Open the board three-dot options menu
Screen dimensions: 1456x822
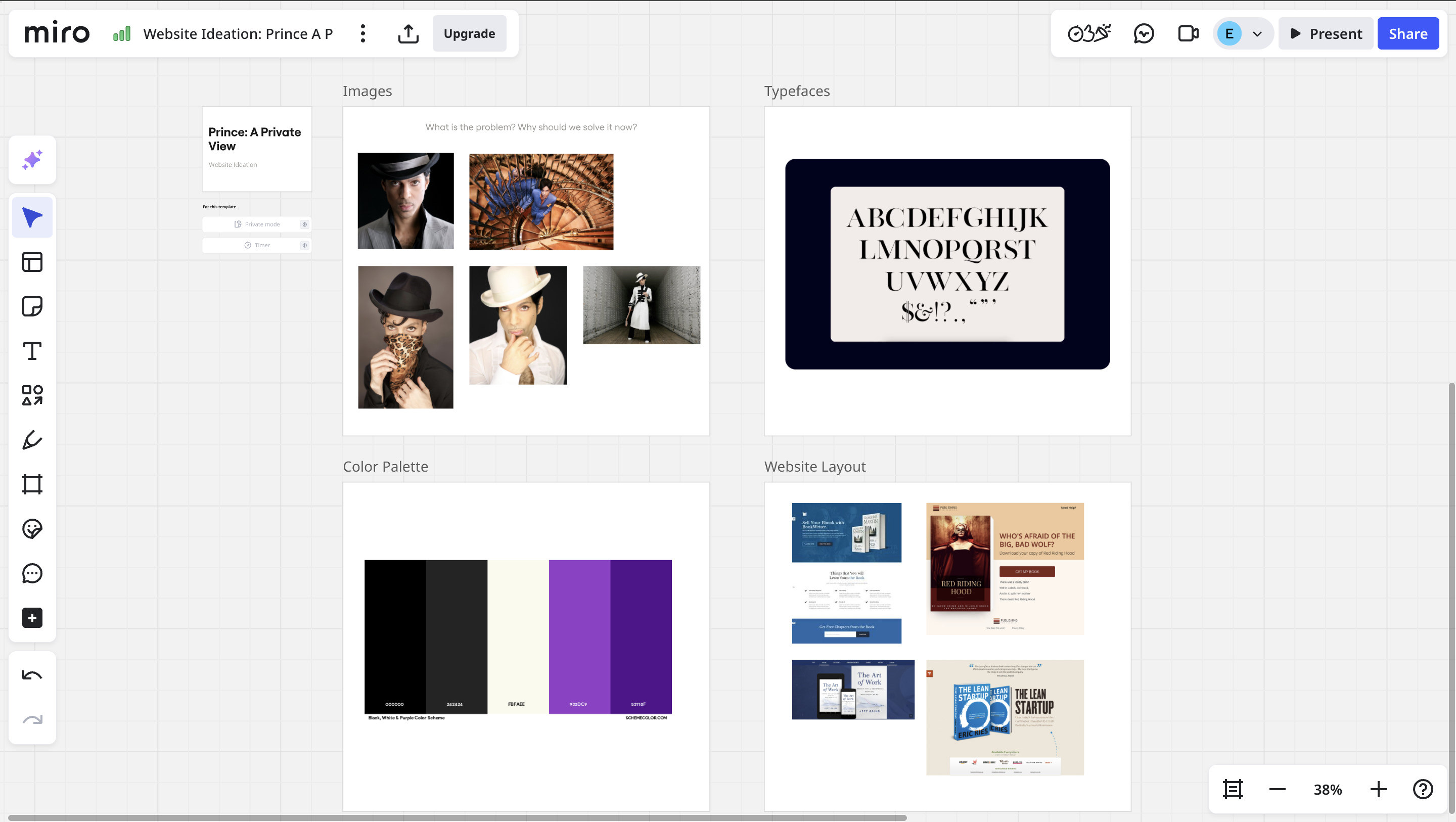click(363, 34)
